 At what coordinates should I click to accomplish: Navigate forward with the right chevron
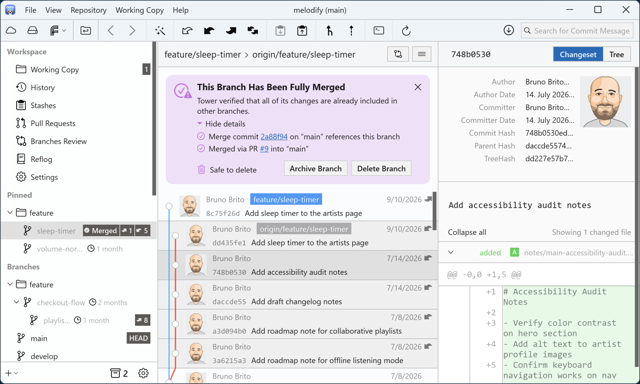pyautogui.click(x=132, y=31)
